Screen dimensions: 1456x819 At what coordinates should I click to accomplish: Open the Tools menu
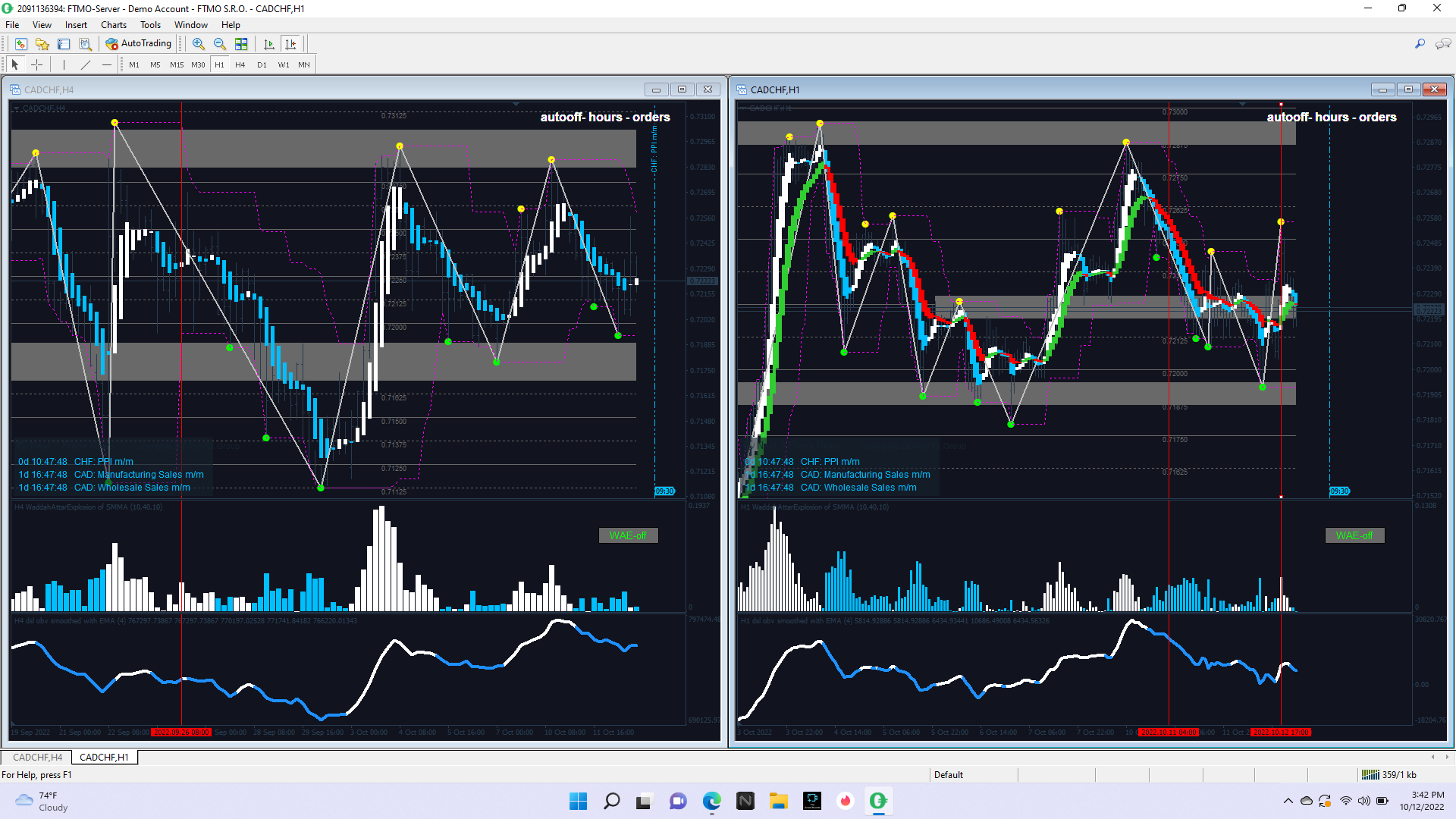coord(150,25)
